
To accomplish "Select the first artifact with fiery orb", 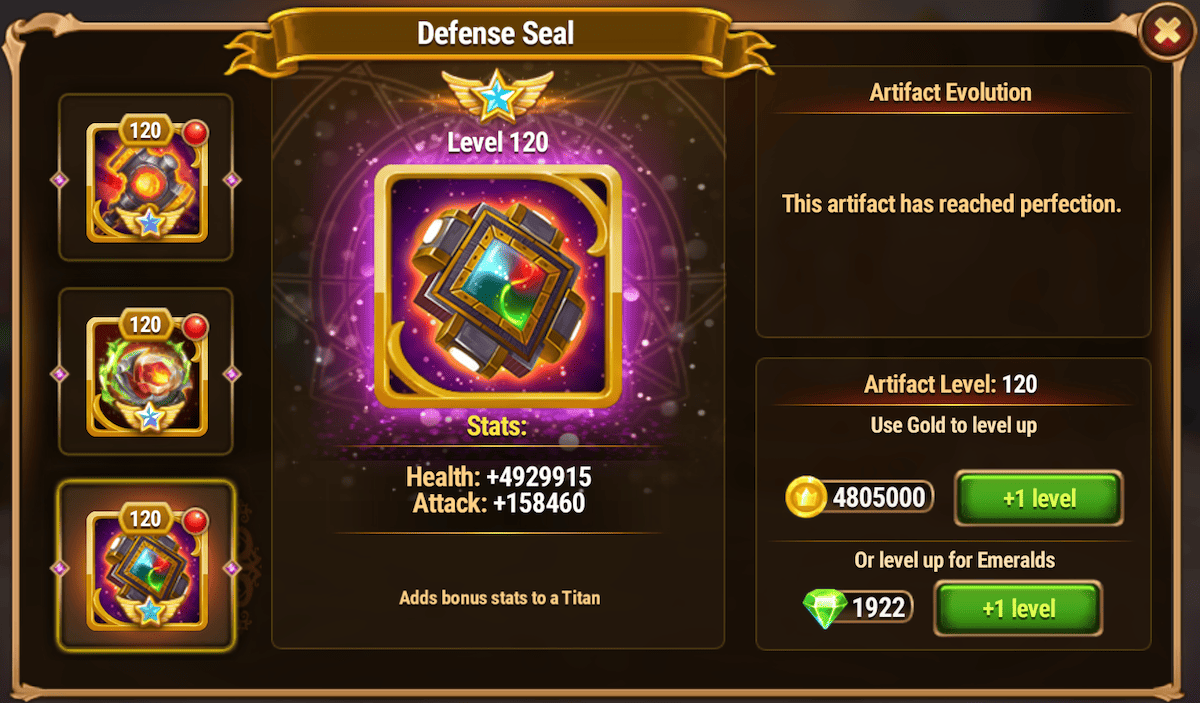I will tap(146, 180).
